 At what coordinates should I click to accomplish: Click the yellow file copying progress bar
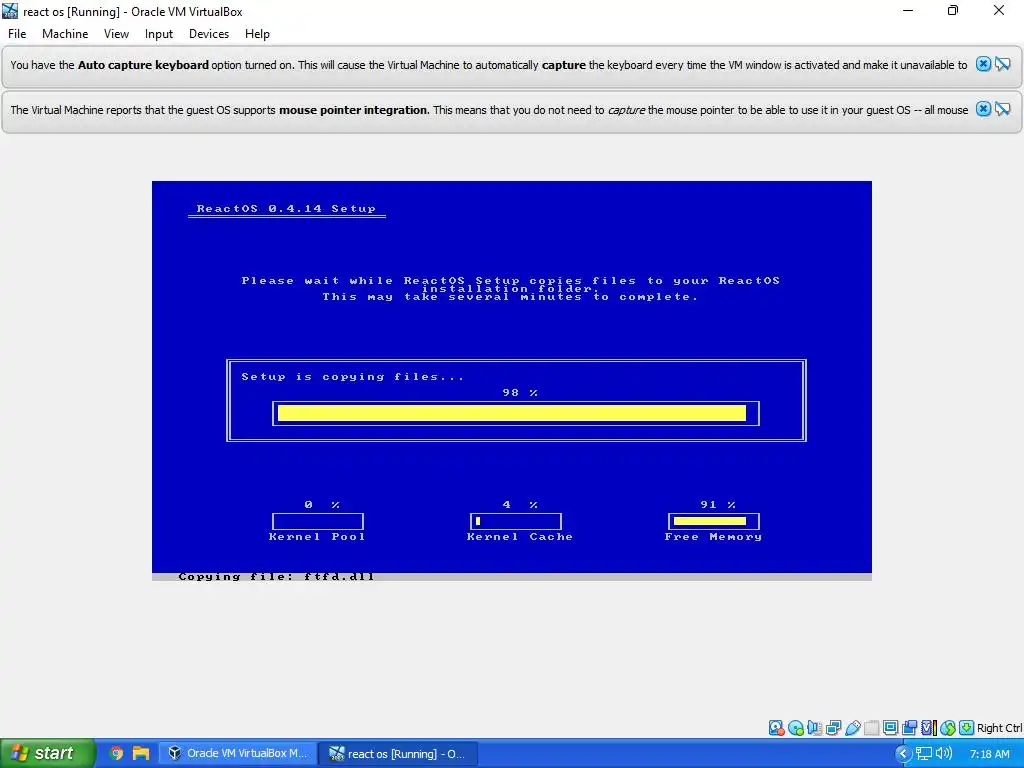(x=515, y=413)
